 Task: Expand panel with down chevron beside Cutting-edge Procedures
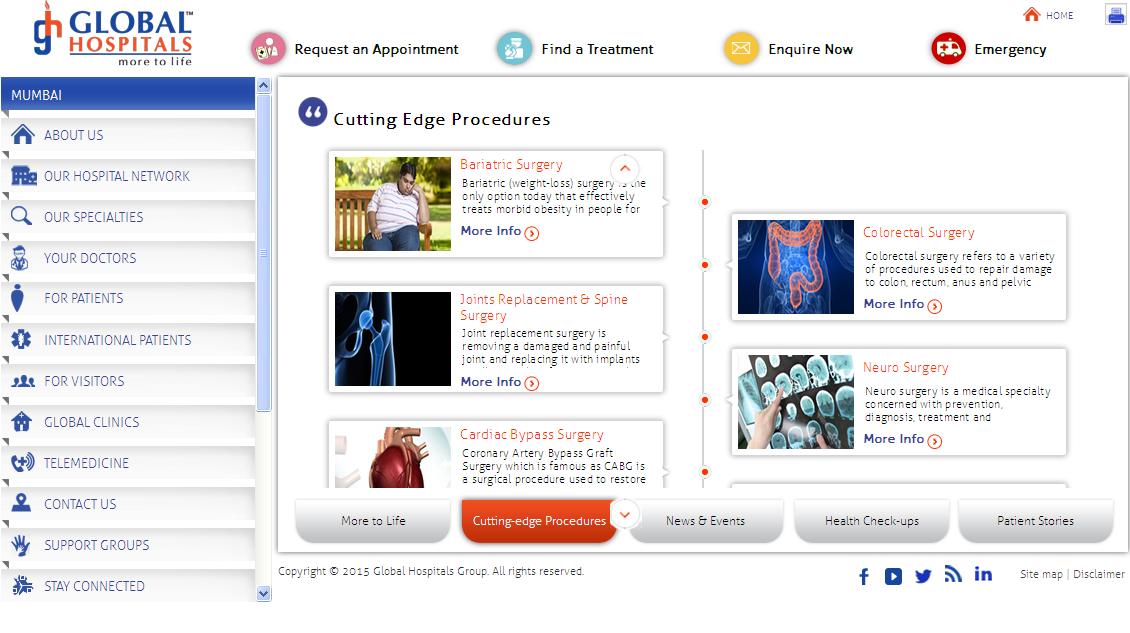(625, 515)
